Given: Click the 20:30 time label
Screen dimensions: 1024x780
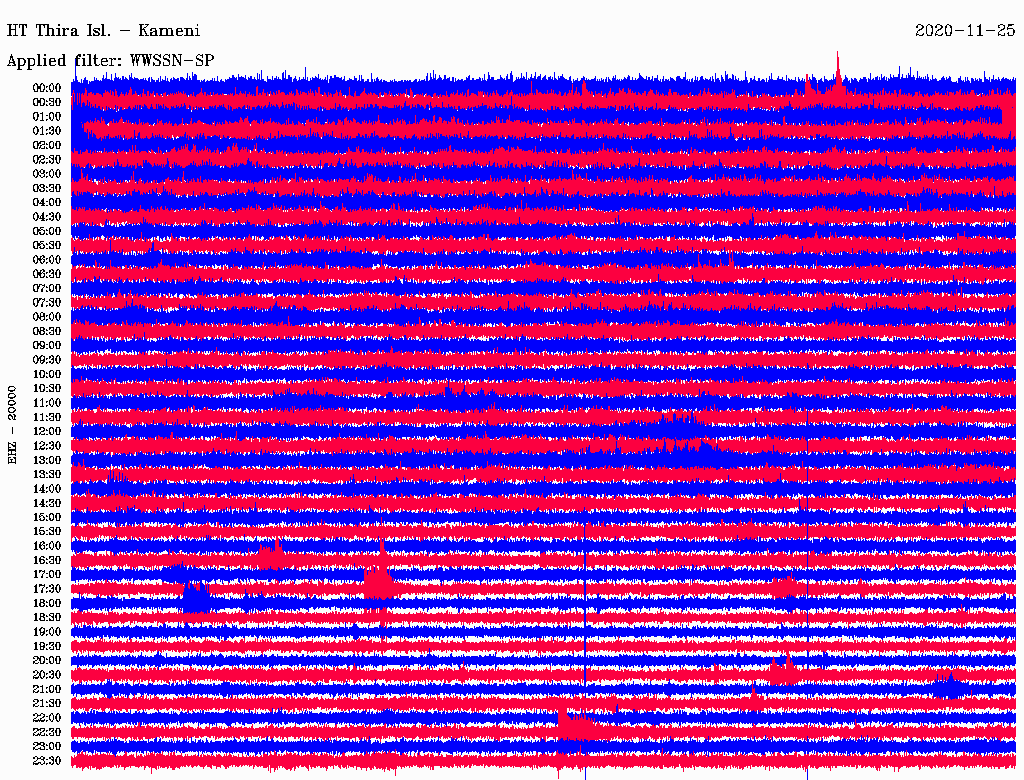Looking at the screenshot, I should (47, 674).
